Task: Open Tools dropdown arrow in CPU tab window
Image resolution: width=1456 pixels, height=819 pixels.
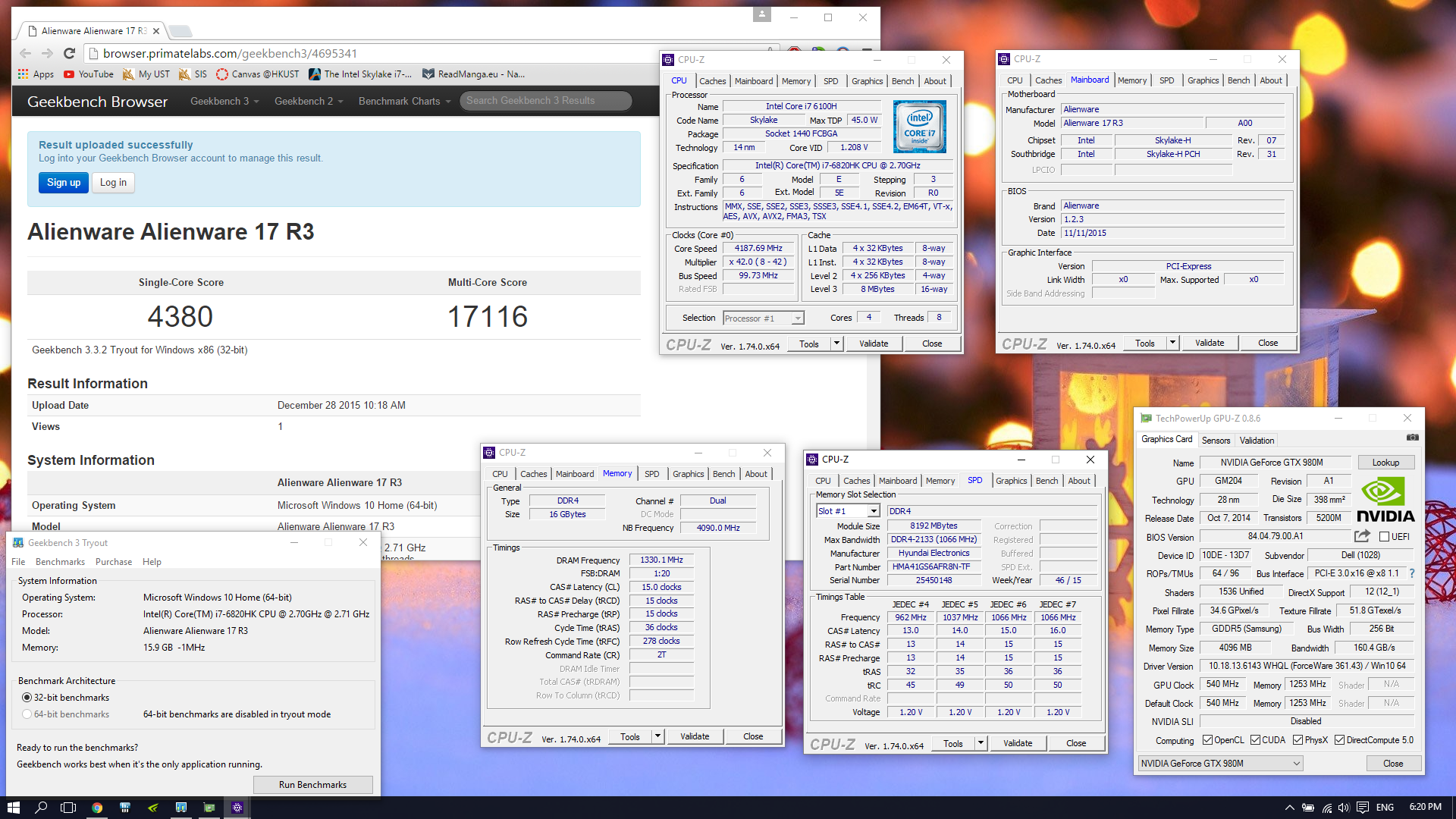Action: pos(836,344)
